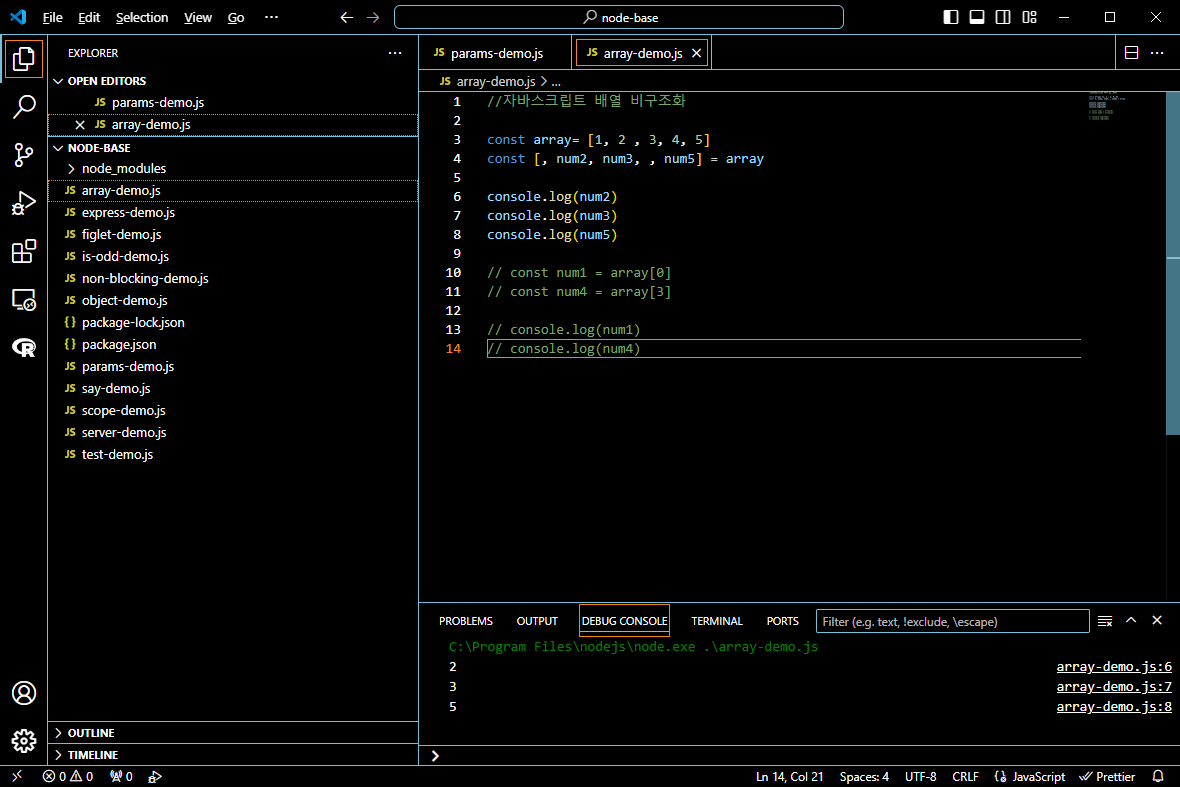Maximize the panel with the chevron up

[1131, 621]
